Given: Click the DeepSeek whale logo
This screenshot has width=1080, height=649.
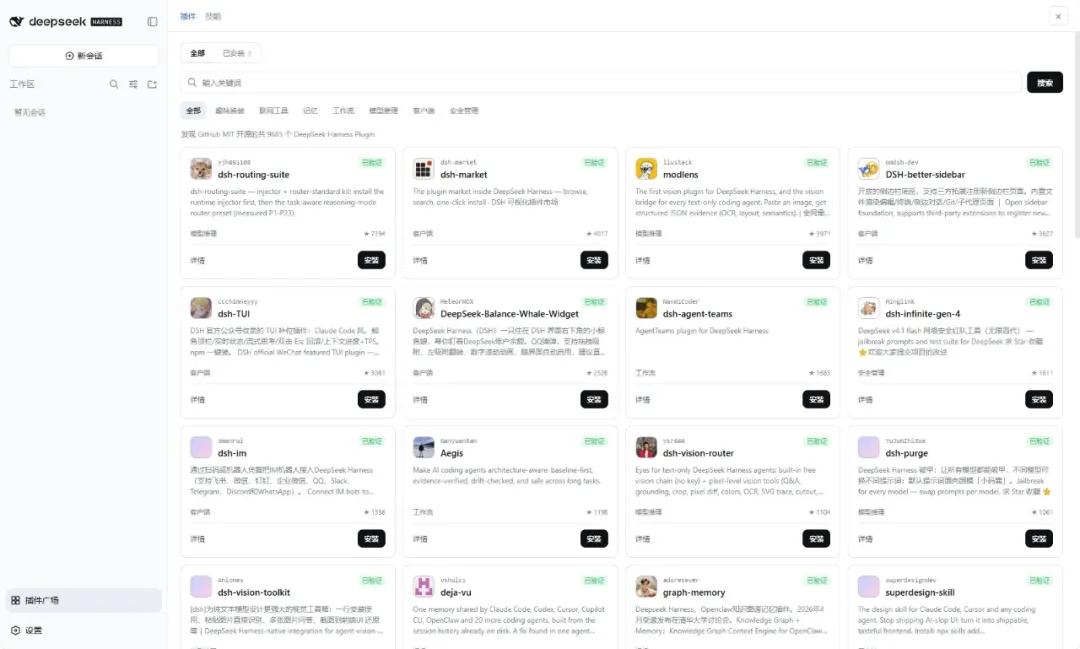Looking at the screenshot, I should click(17, 21).
